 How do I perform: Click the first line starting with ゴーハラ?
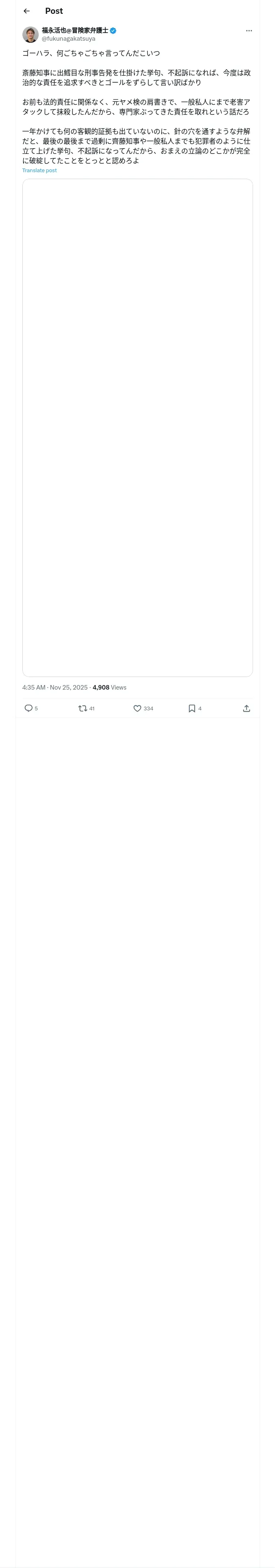[x=91, y=54]
